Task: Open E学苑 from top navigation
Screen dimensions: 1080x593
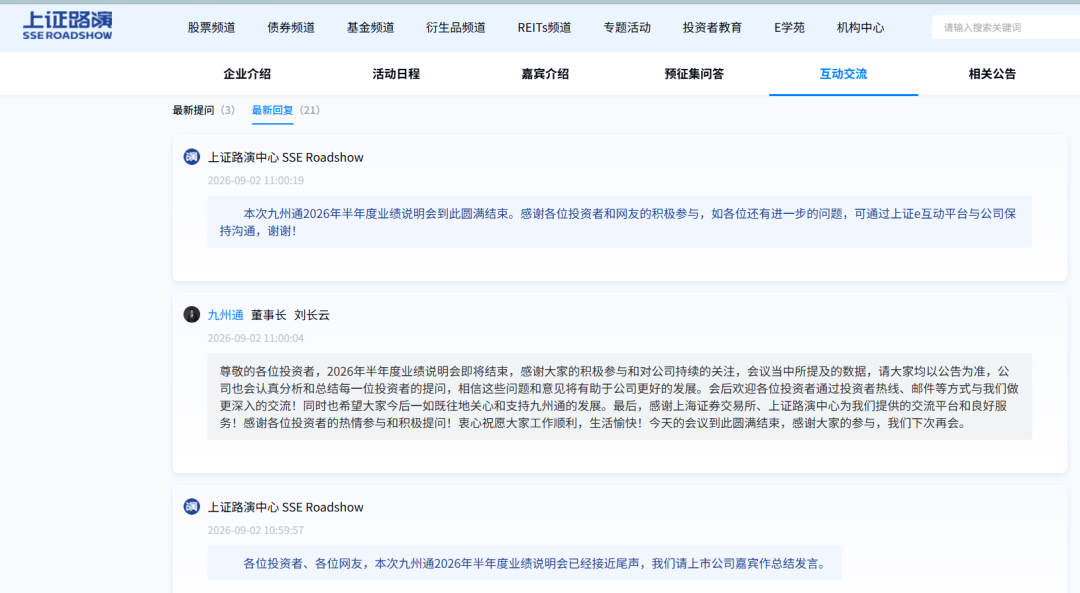Action: pyautogui.click(x=789, y=28)
